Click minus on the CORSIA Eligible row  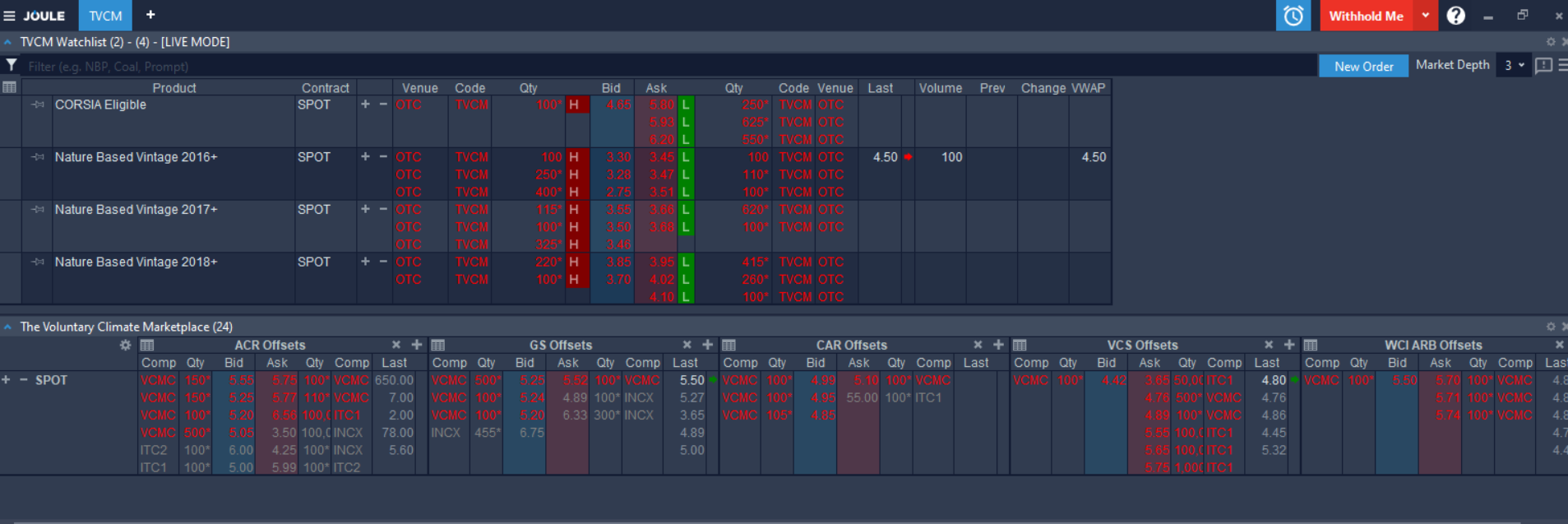(x=383, y=104)
